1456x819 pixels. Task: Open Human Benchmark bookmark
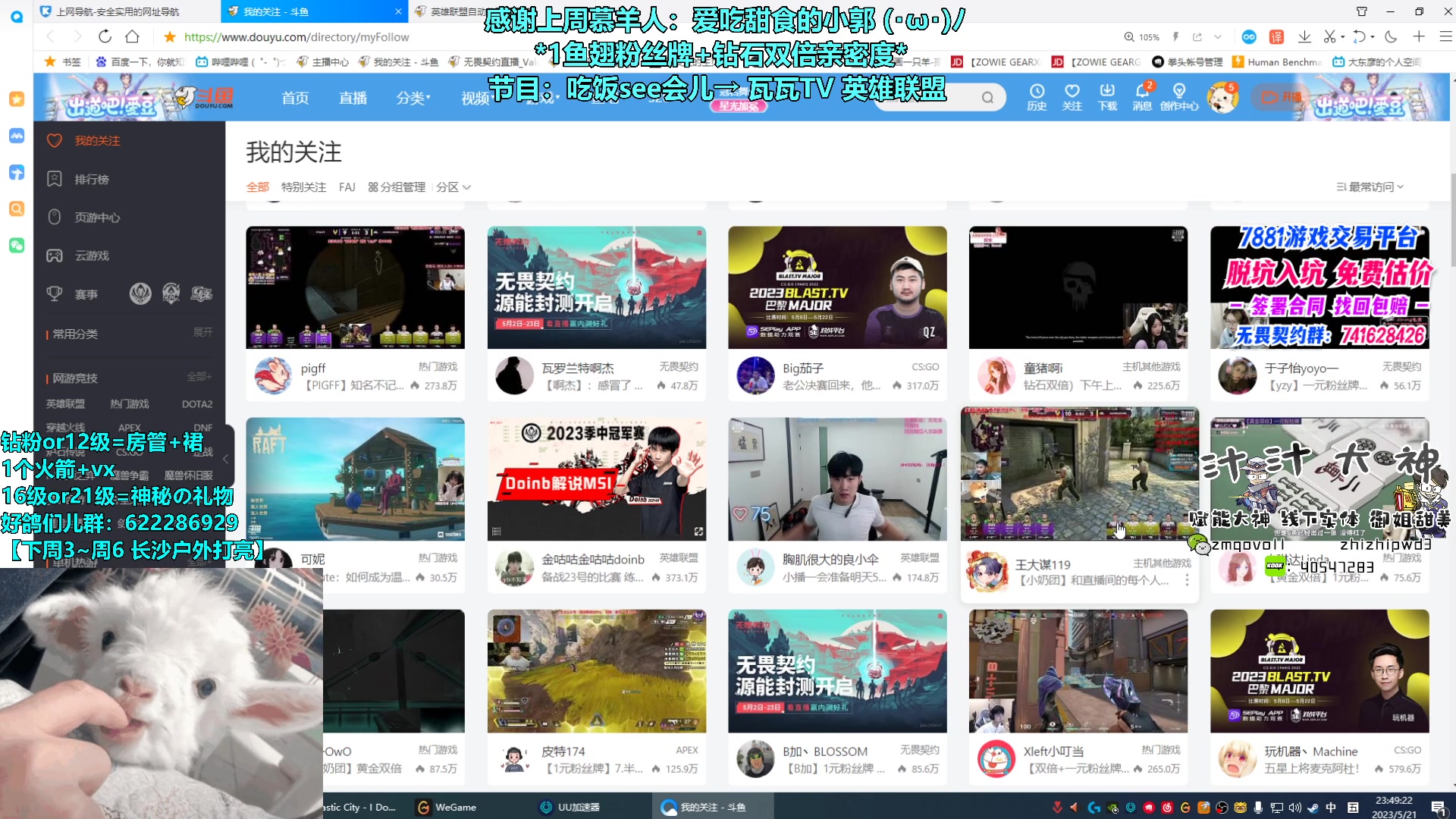click(x=1277, y=62)
